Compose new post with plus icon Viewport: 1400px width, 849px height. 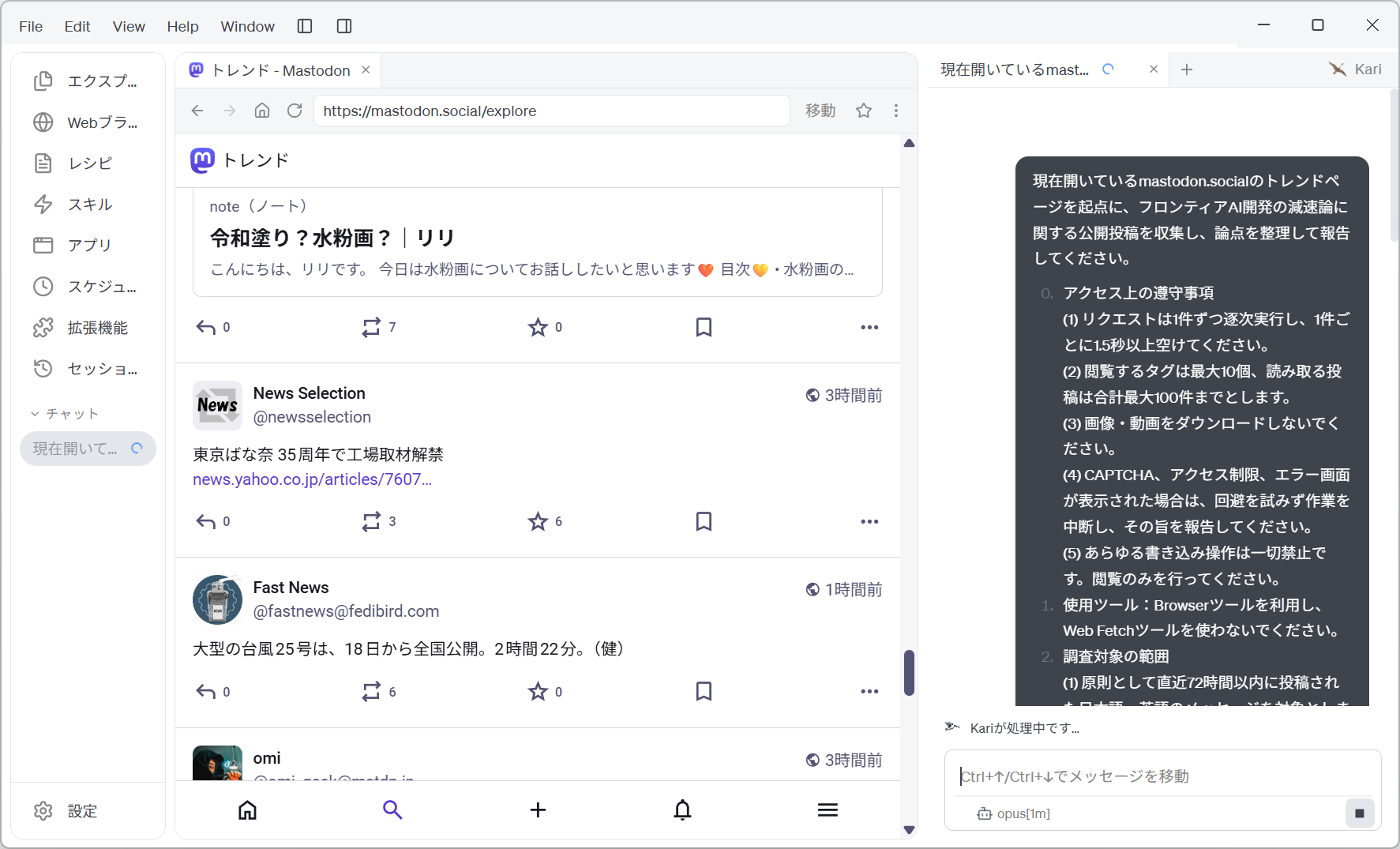click(x=538, y=810)
